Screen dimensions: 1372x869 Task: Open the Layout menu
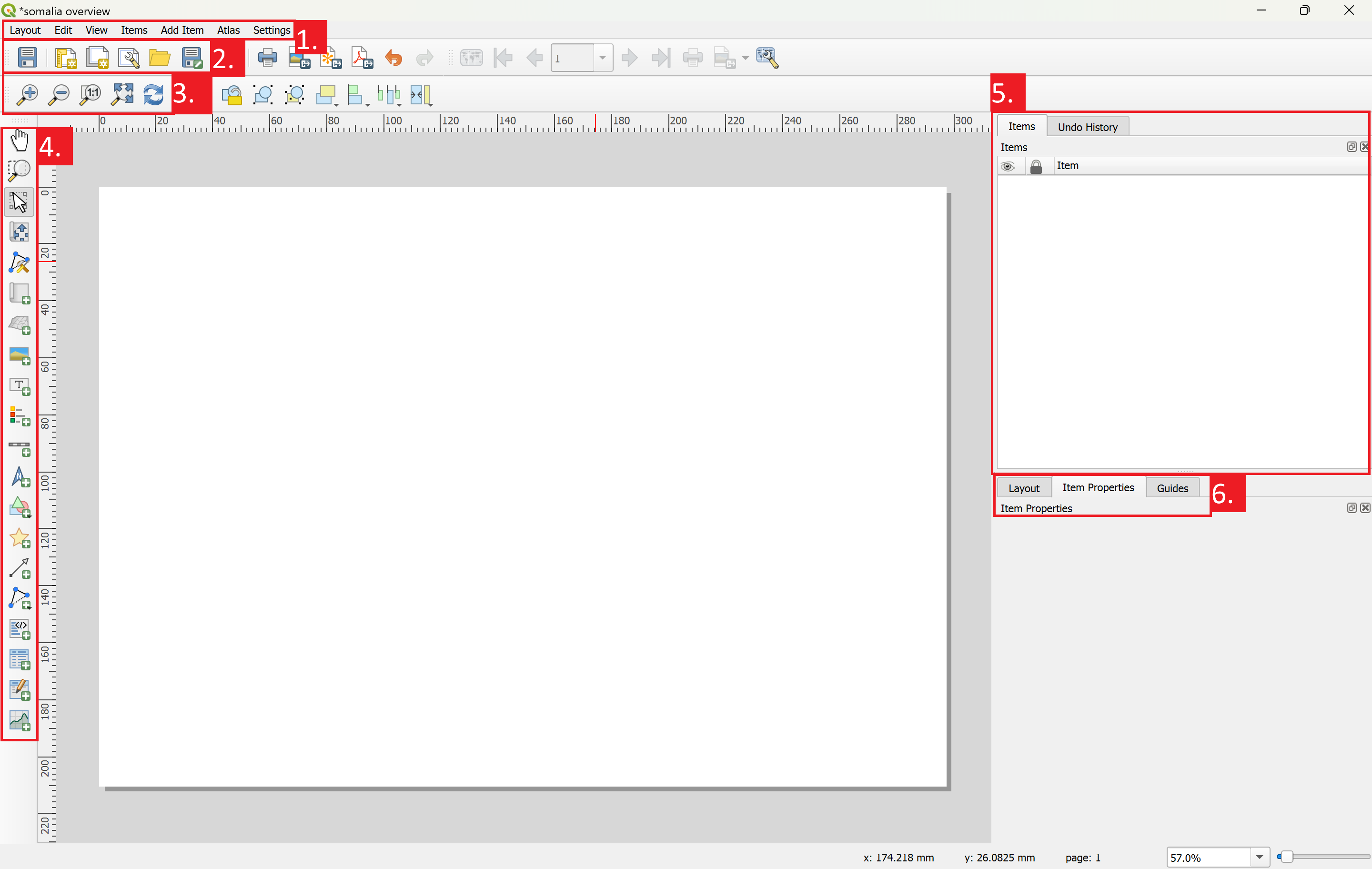coord(24,30)
